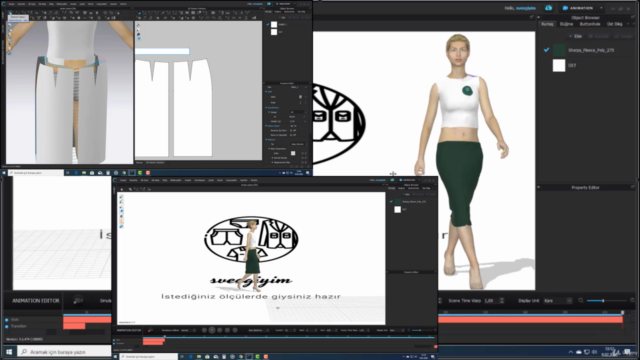Select the top white fabric swatch in top-left window
This screenshot has width=640, height=360.
[274, 24]
